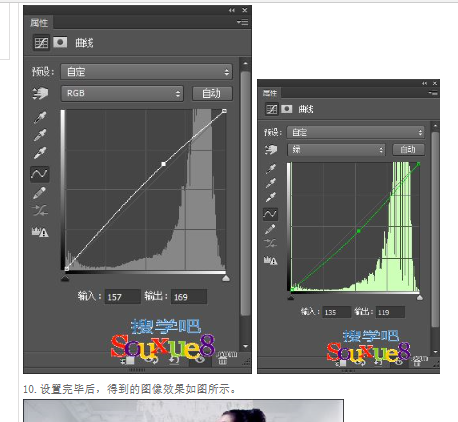Click the input field showing 157
The width and height of the screenshot is (458, 422).
pyautogui.click(x=123, y=297)
